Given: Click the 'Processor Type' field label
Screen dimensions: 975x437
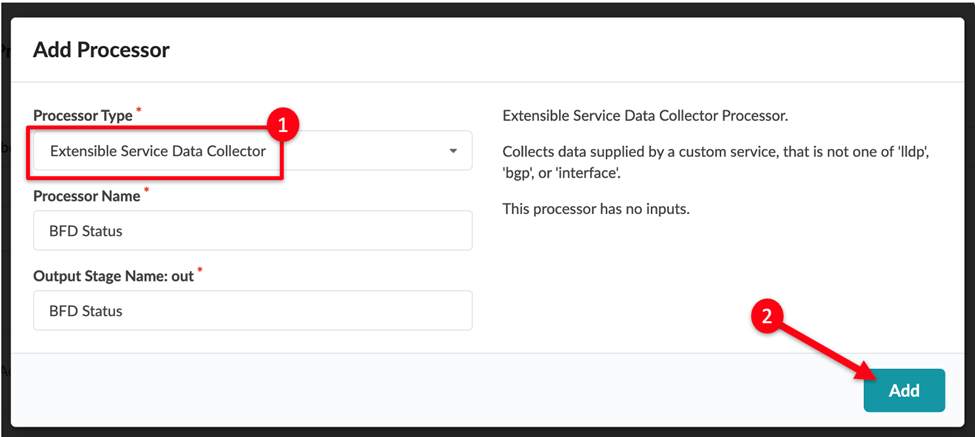Looking at the screenshot, I should pyautogui.click(x=83, y=115).
